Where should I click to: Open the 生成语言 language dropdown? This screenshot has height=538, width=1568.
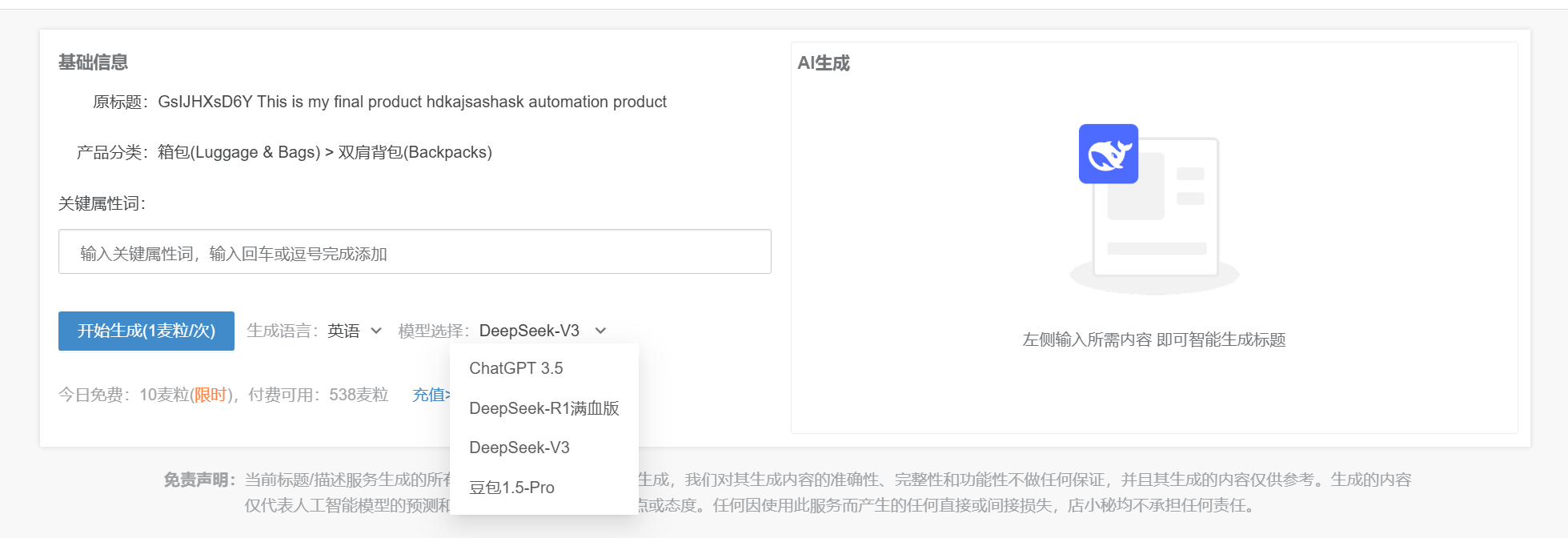pyautogui.click(x=353, y=330)
